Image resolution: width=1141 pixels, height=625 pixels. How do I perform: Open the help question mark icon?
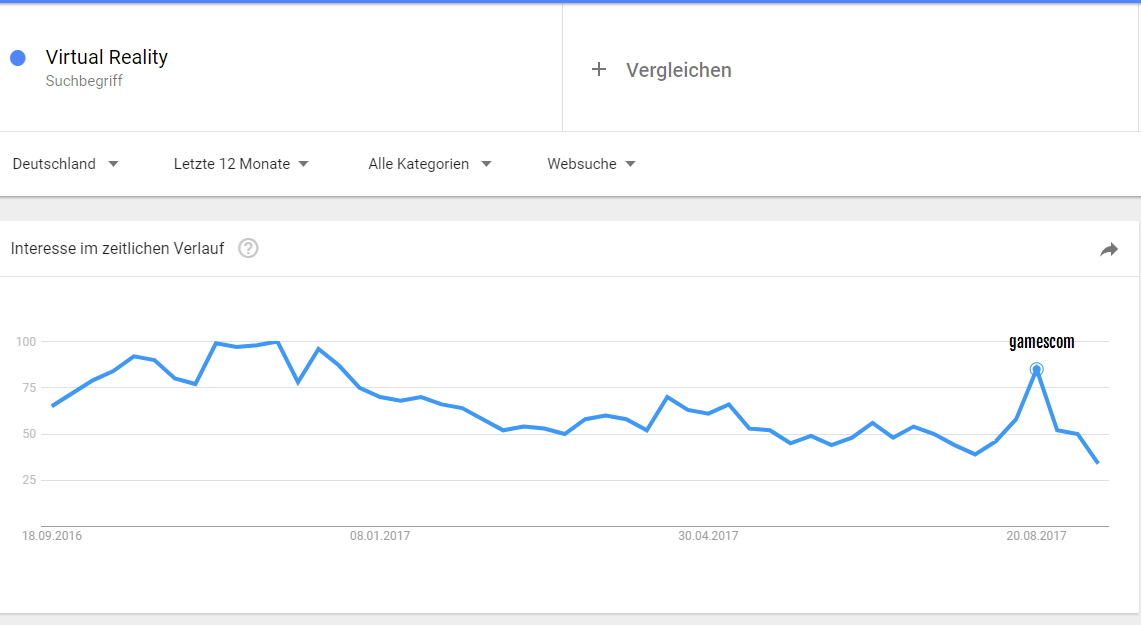[x=248, y=248]
